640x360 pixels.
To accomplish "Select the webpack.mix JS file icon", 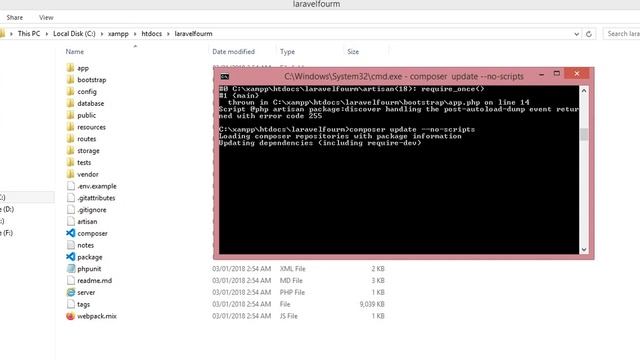I will 71,316.
